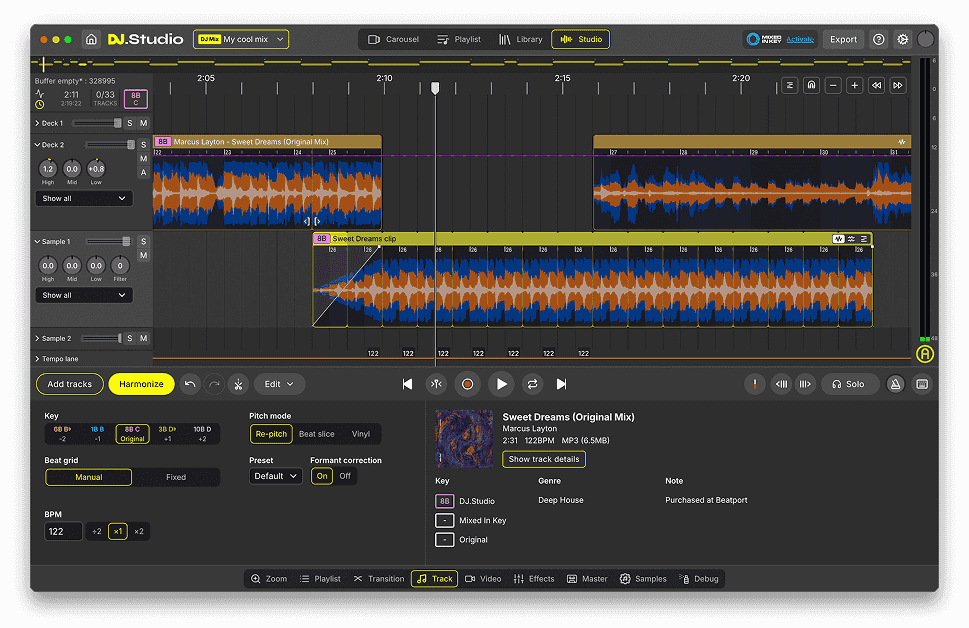The image size is (969, 628).
Task: Click the timeline fit view icon
Action: pos(790,85)
